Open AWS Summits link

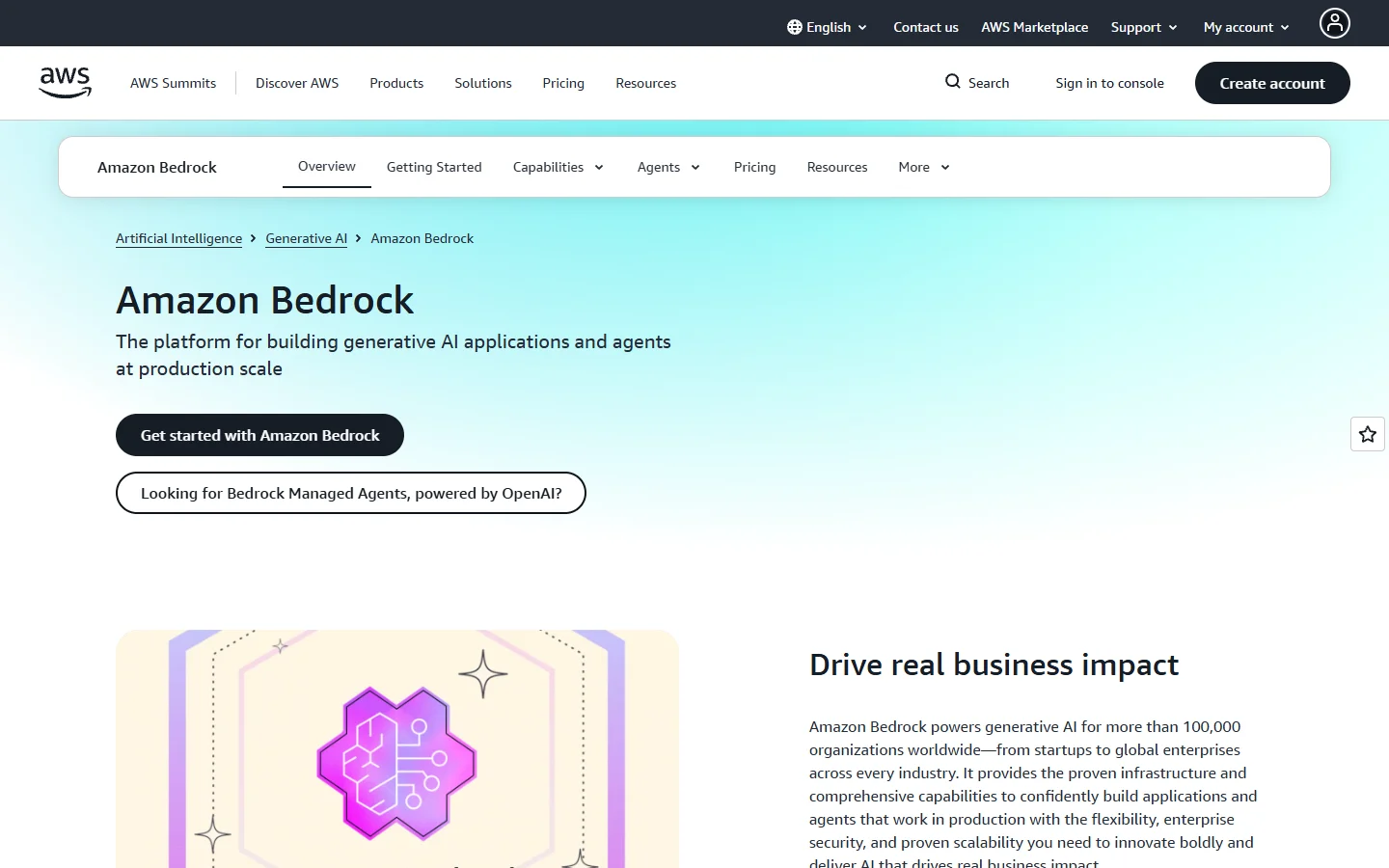pos(174,83)
